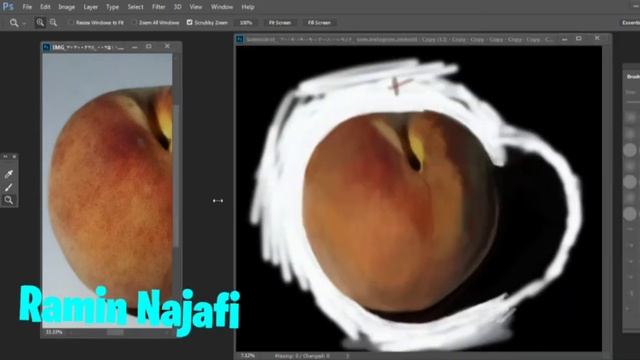Image resolution: width=640 pixels, height=360 pixels.
Task: Choose the Zoom In mode icon
Action: (x=40, y=22)
